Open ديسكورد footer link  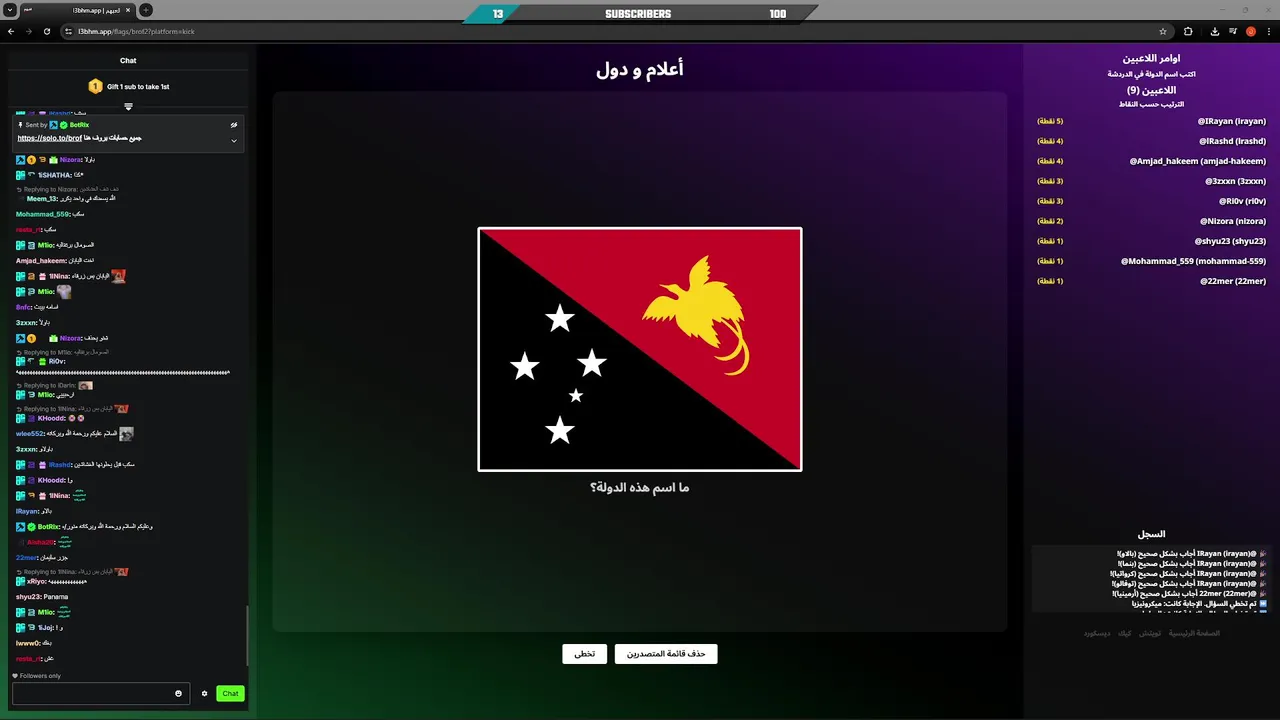pos(1097,633)
